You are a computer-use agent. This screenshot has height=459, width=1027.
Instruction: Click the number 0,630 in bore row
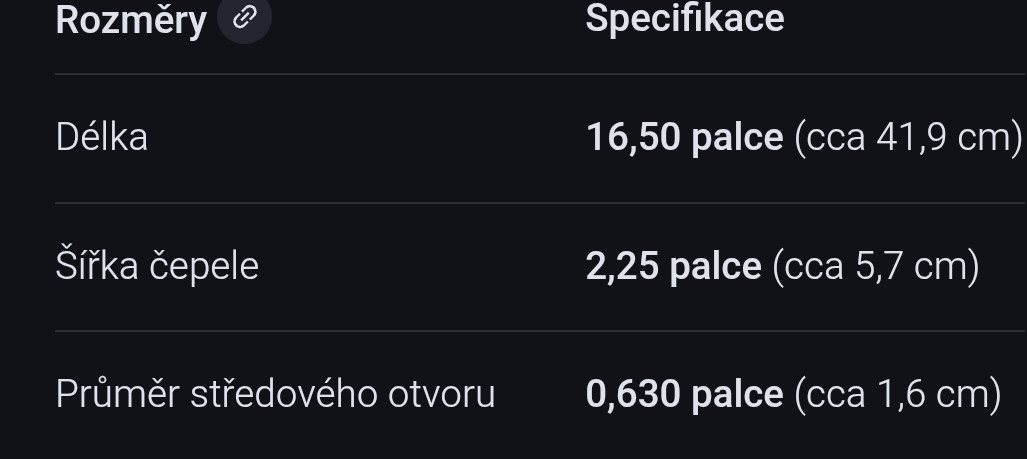[634, 394]
